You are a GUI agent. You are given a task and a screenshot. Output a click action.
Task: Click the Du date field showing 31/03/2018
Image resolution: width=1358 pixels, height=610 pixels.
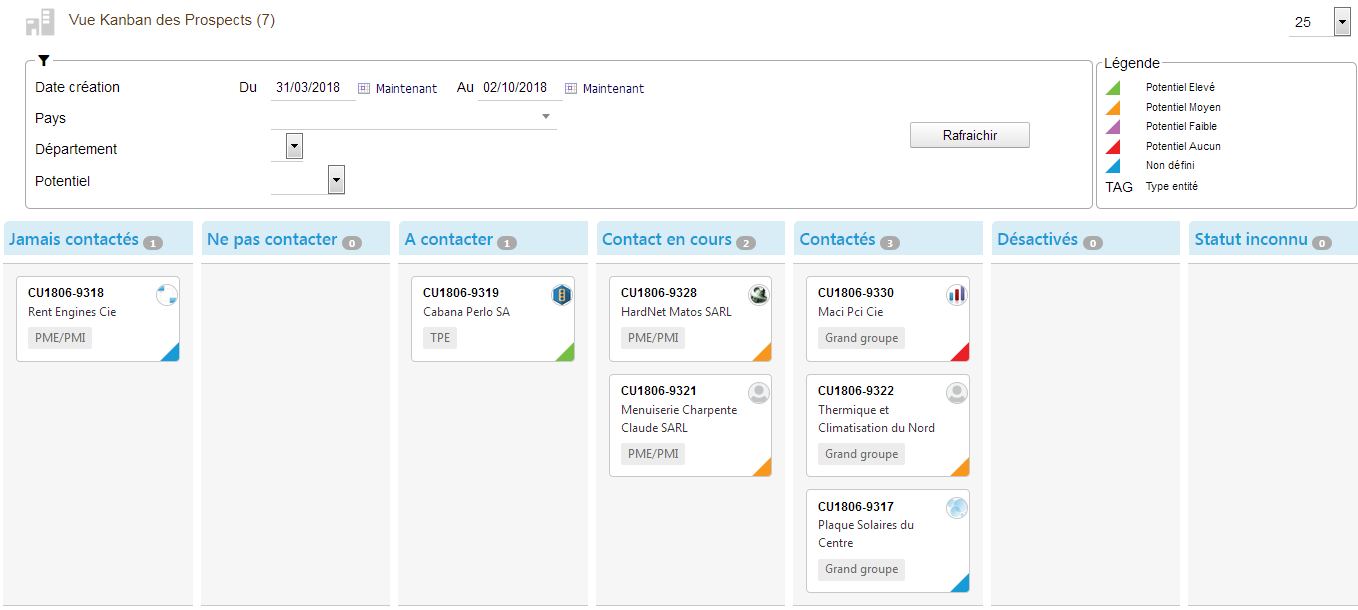(312, 88)
